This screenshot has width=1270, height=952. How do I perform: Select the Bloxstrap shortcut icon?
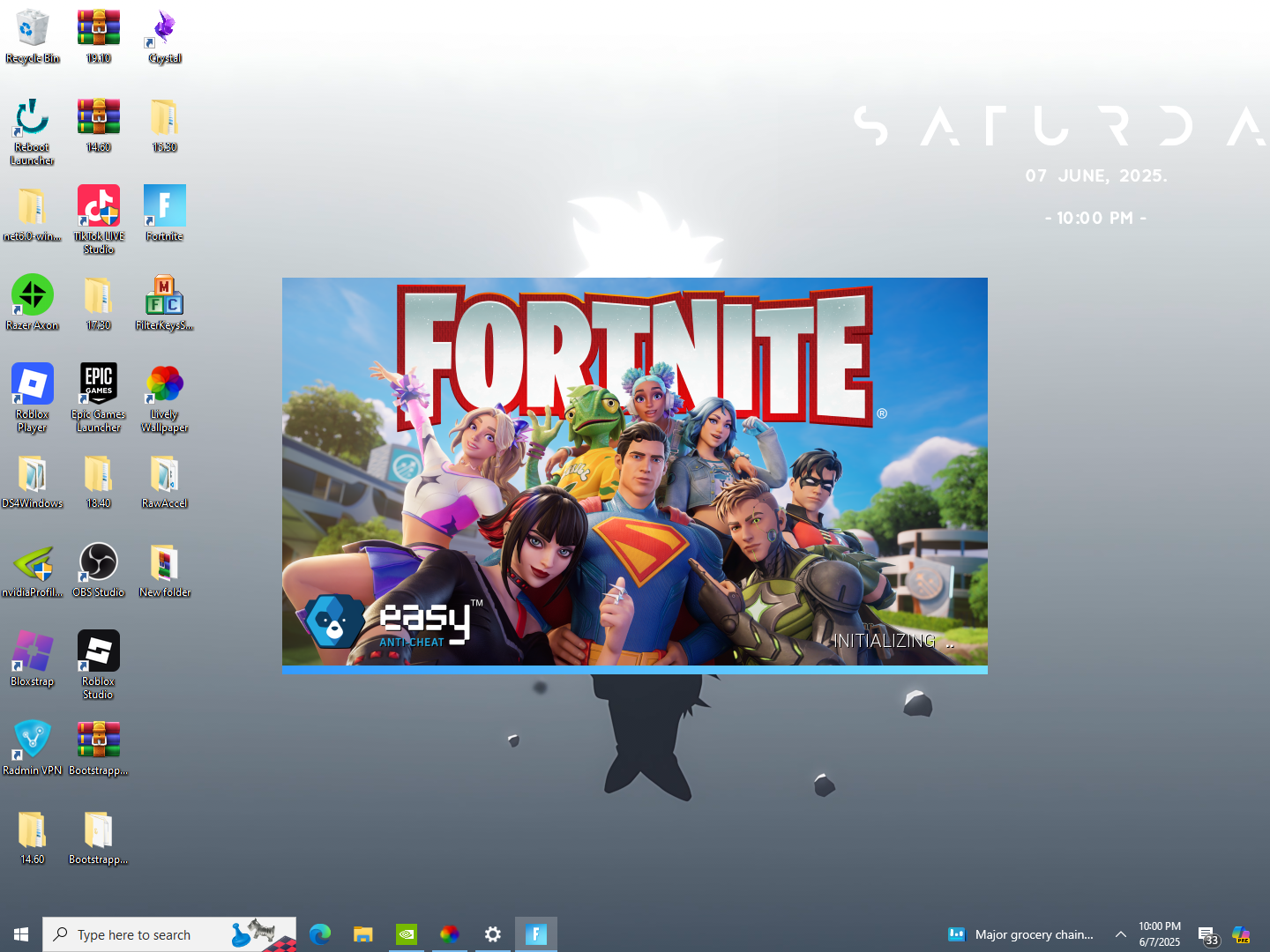pos(33,659)
